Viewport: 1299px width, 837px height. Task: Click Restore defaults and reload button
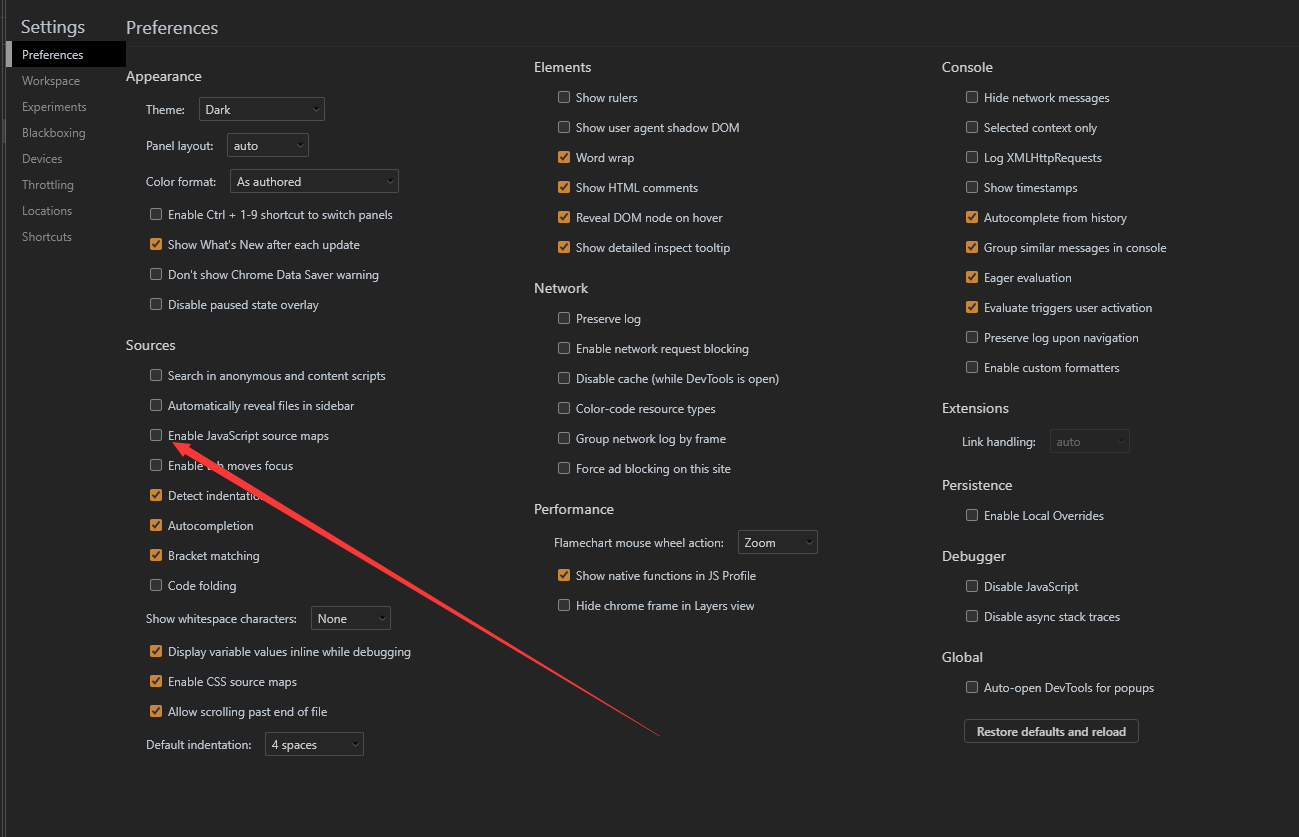click(x=1051, y=731)
